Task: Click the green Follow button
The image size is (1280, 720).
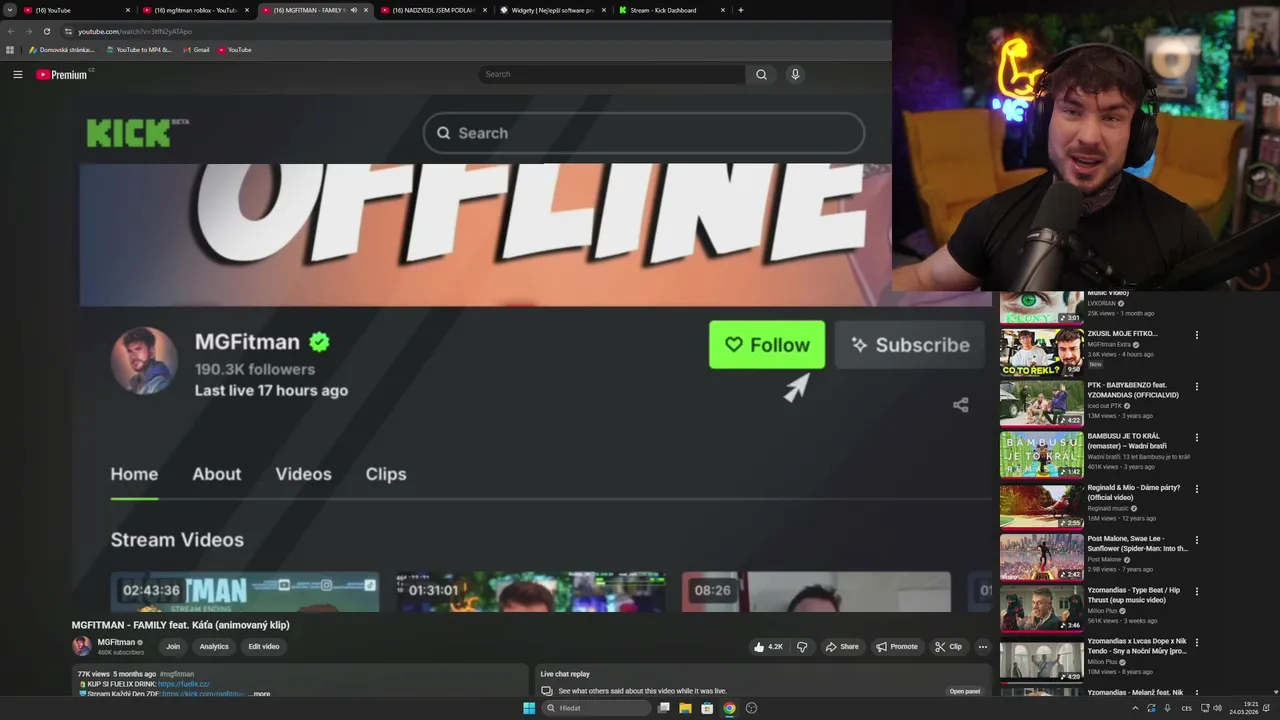Action: pyautogui.click(x=767, y=345)
